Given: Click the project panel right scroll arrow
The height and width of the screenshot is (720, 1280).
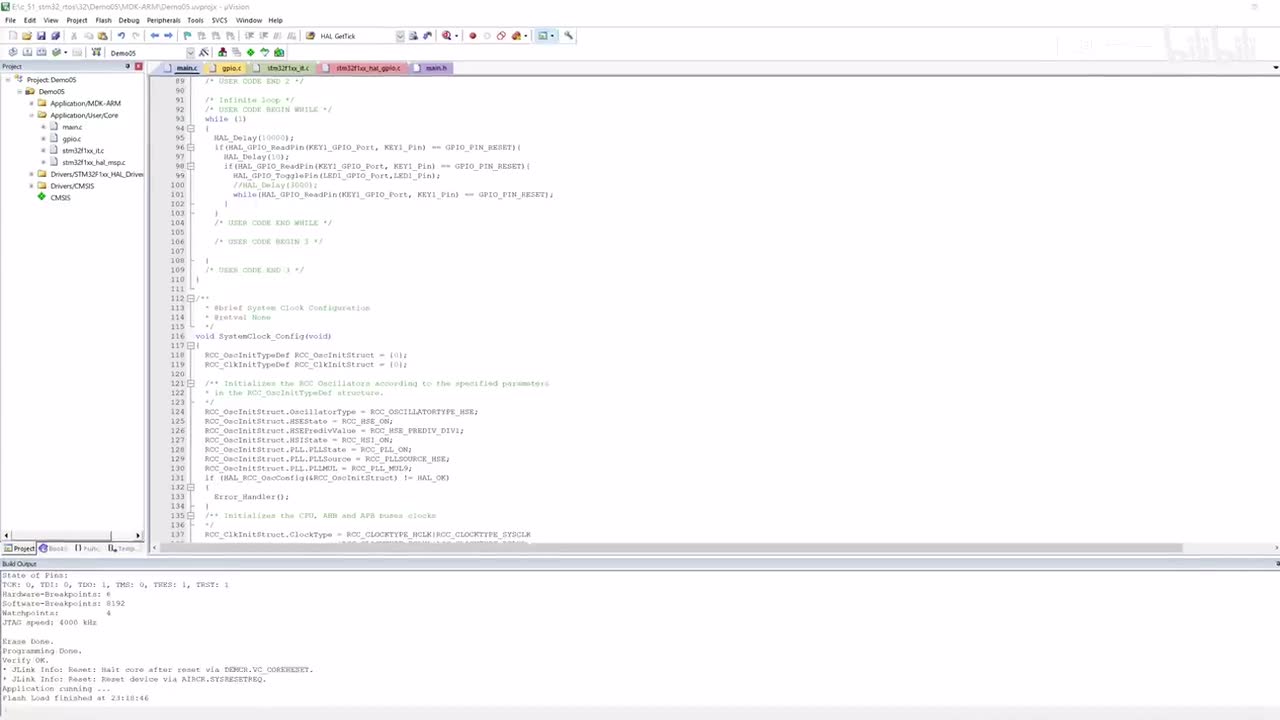Looking at the screenshot, I should 138,536.
